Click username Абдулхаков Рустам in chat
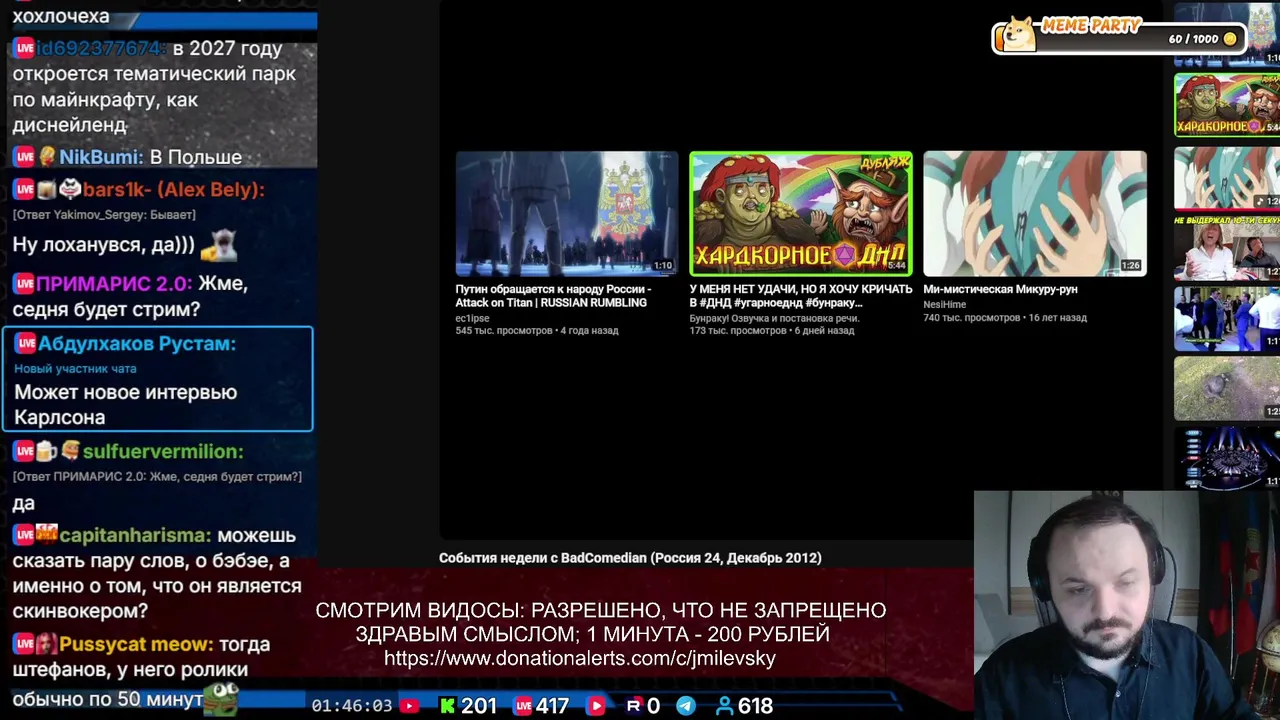 click(x=137, y=344)
